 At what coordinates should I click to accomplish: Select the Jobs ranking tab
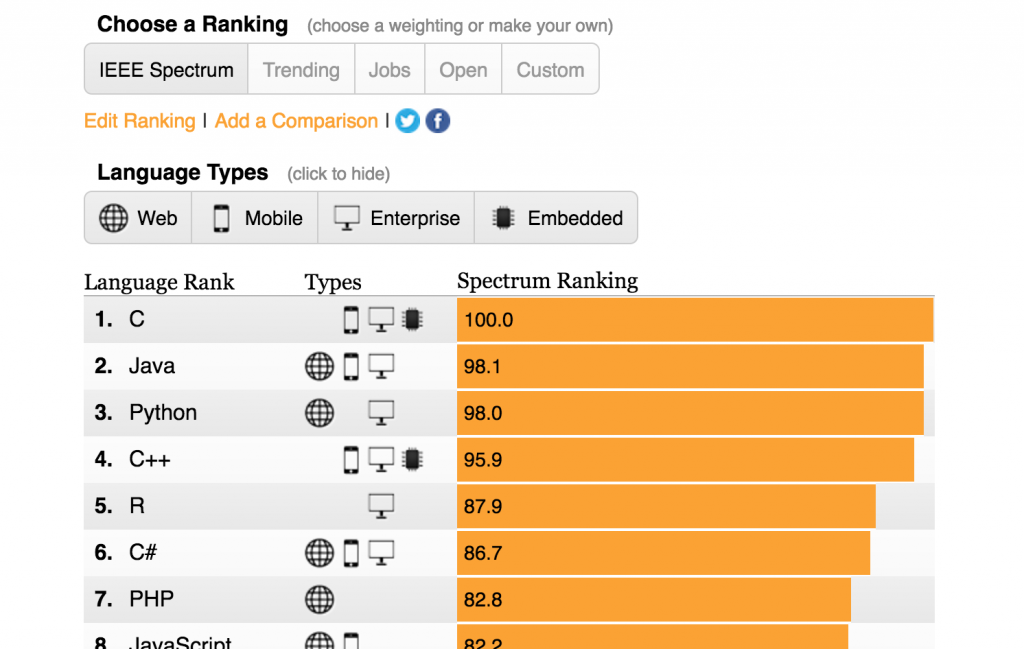click(x=389, y=69)
